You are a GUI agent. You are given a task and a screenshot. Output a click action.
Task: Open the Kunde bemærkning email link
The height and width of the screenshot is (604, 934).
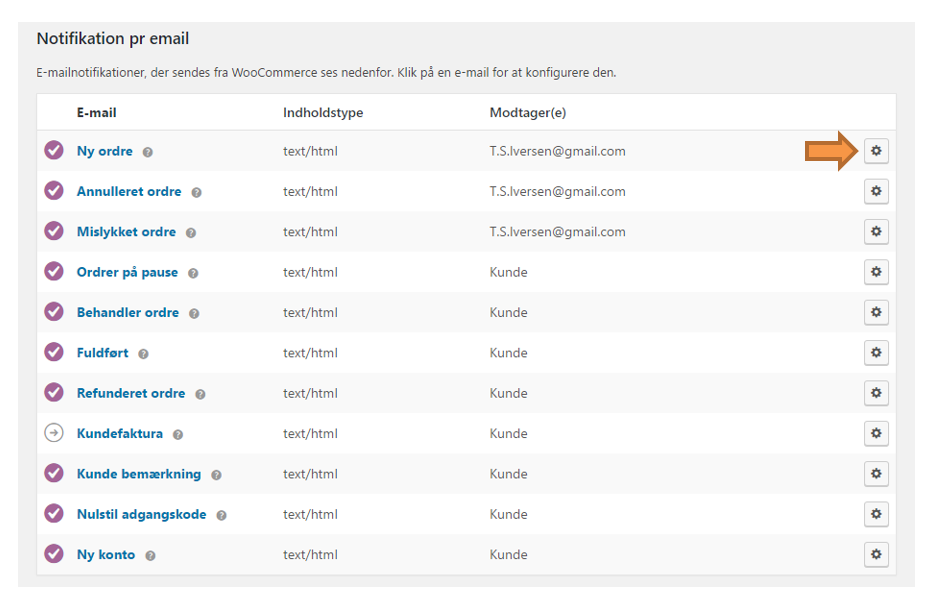(139, 474)
